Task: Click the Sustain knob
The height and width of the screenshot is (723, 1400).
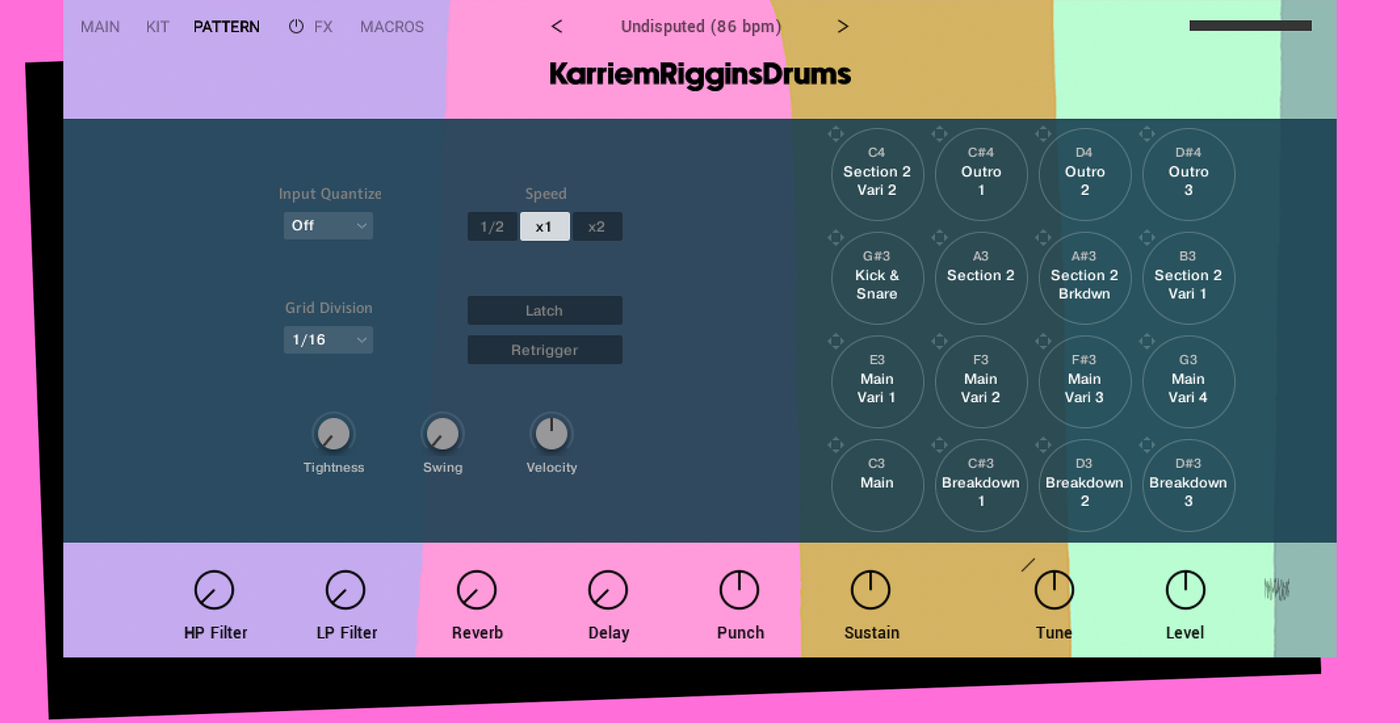Action: [871, 591]
